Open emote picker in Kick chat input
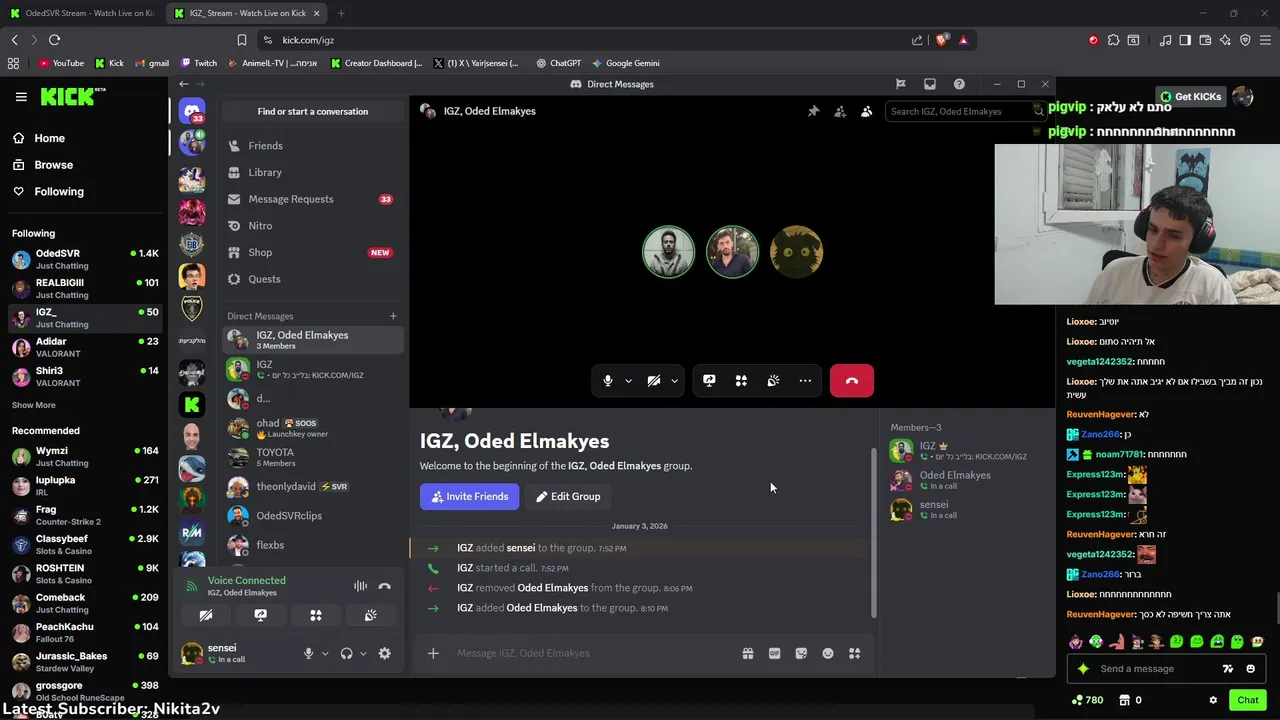The height and width of the screenshot is (720, 1280). [1251, 669]
